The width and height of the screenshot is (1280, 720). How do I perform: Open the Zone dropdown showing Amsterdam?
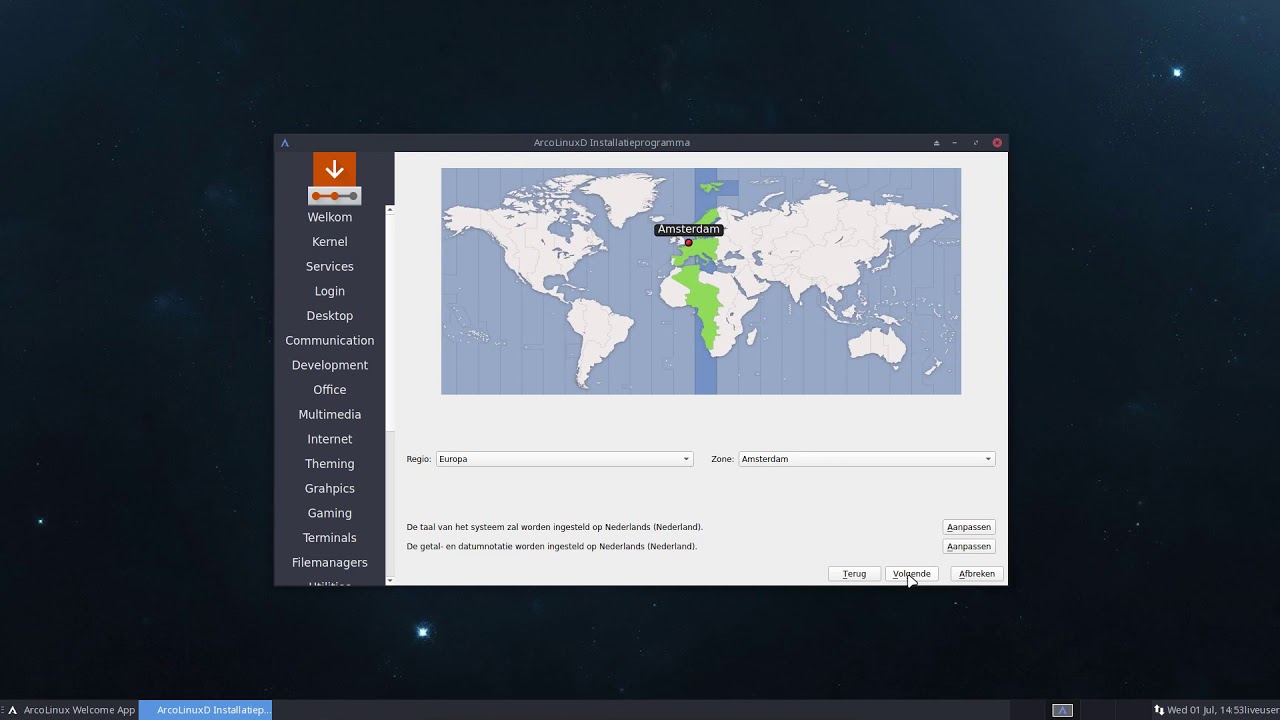(x=866, y=459)
